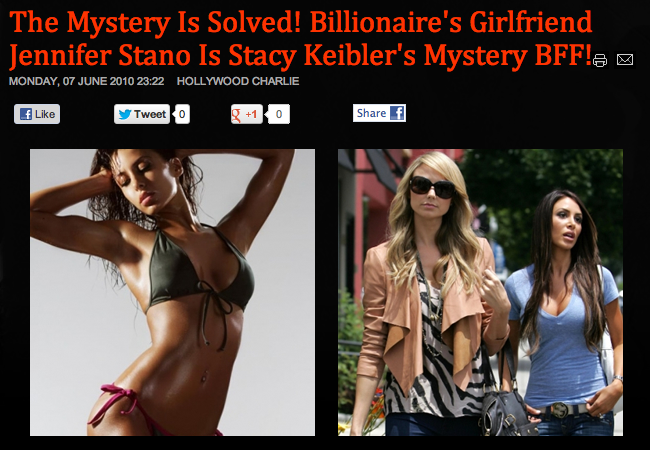650x450 pixels.
Task: Click 'Mystery BFF!' at headline end
Action: click(x=507, y=56)
